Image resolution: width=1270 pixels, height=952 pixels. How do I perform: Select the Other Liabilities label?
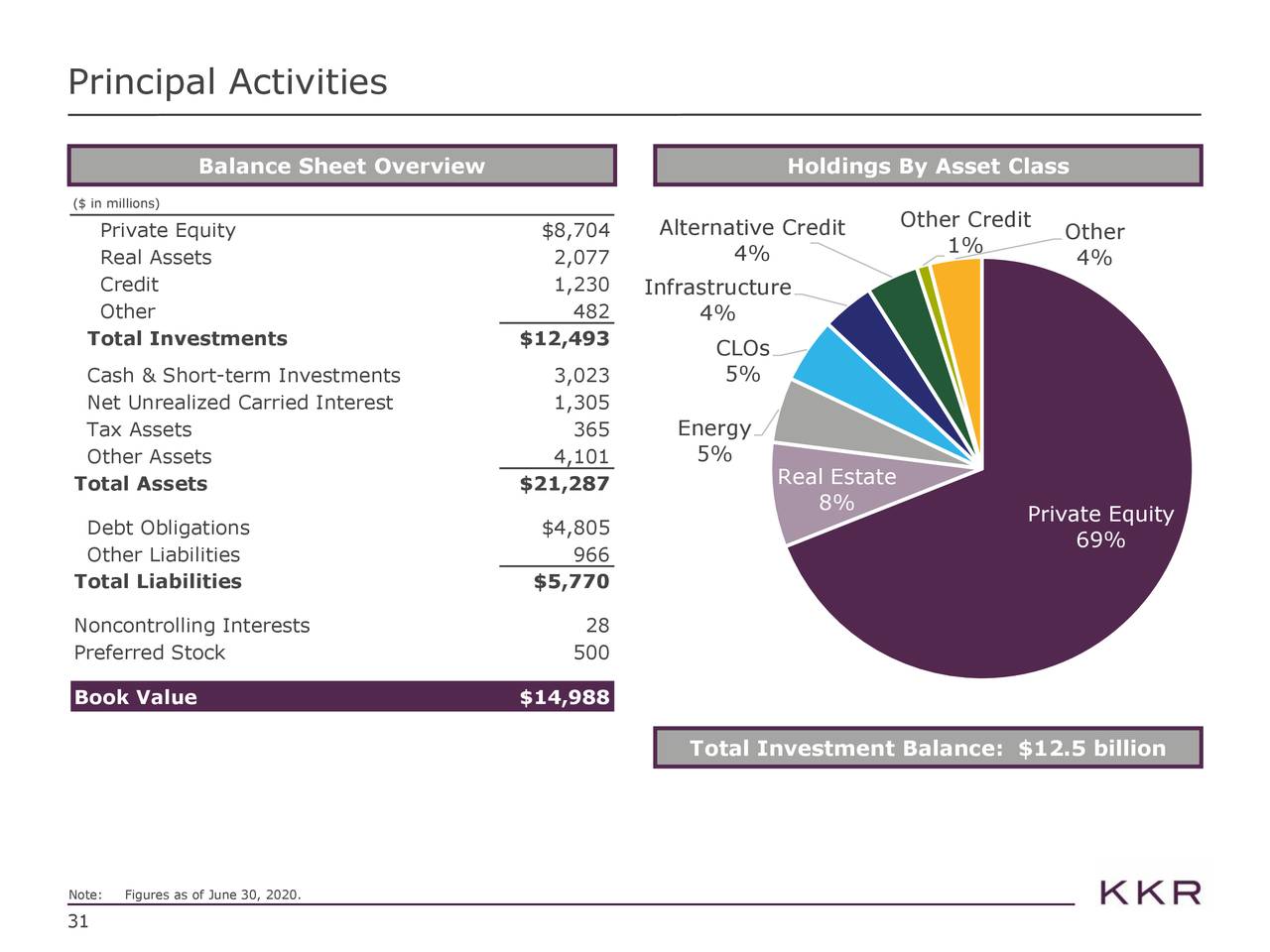(x=163, y=555)
